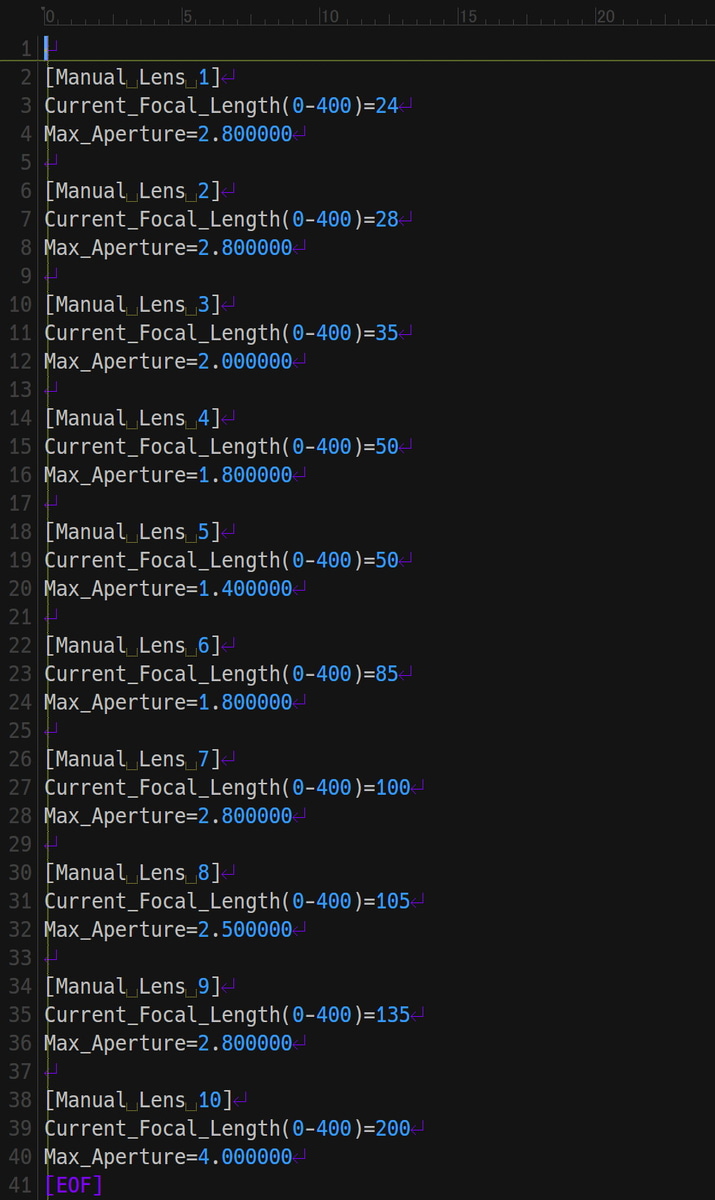Click focal length value 100

click(x=393, y=788)
